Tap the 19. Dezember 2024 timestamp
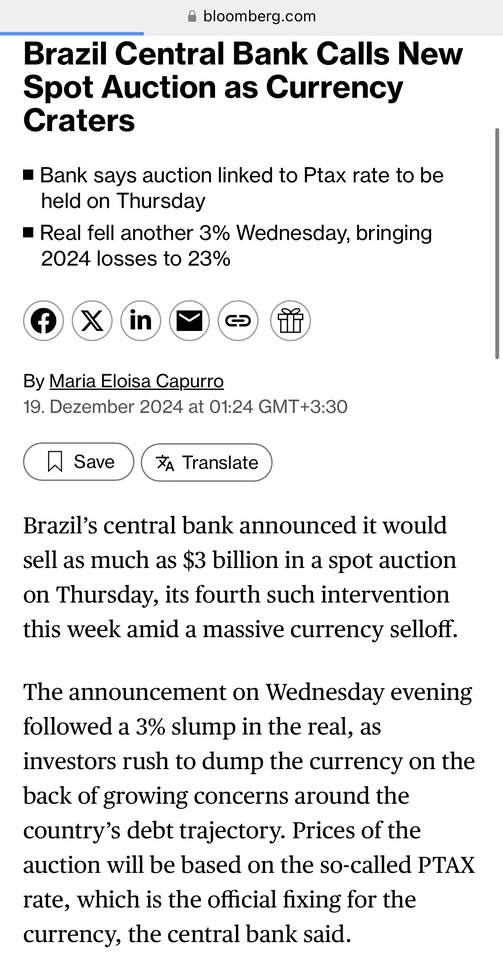This screenshot has width=503, height=960. pos(185,407)
